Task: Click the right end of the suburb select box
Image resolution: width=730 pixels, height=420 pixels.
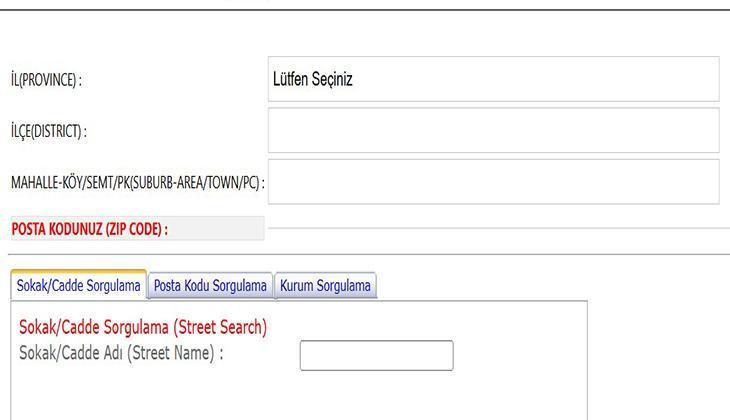Action: click(705, 181)
